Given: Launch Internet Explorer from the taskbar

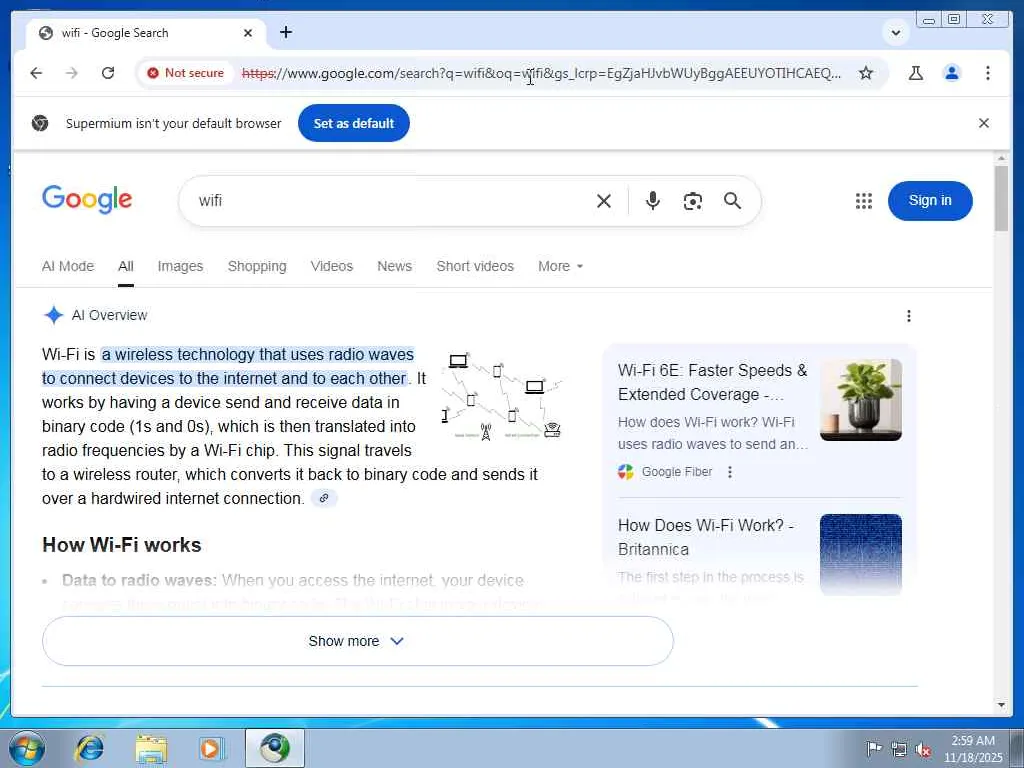Looking at the screenshot, I should click(x=89, y=748).
